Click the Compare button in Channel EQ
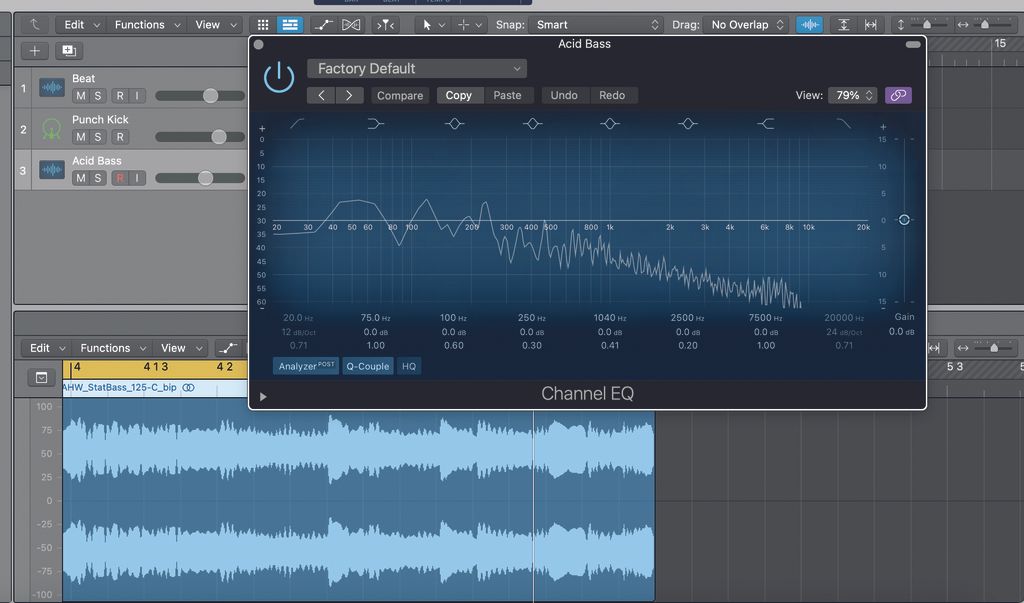The image size is (1024, 603). (x=399, y=95)
